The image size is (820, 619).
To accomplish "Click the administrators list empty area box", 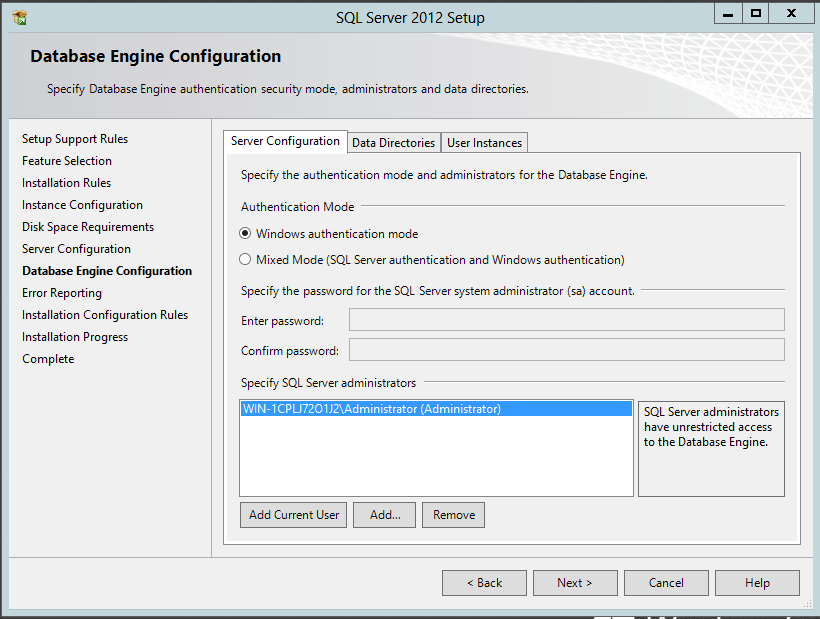I will click(x=436, y=456).
